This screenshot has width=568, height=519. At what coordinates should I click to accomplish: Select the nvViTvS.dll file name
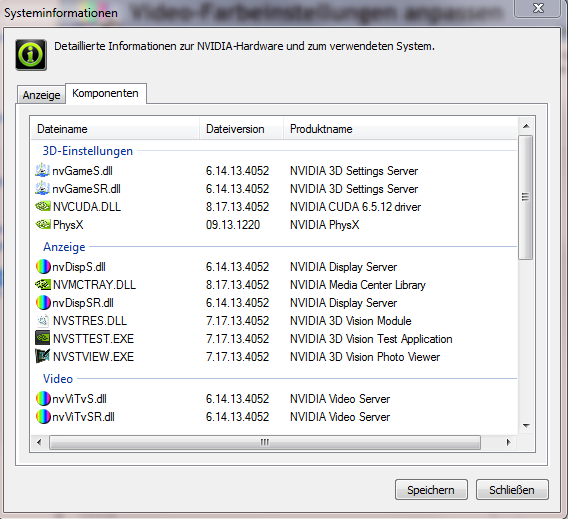pos(79,399)
